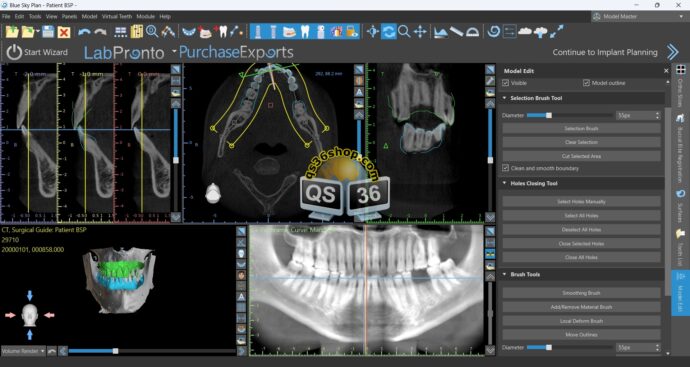This screenshot has height=367, width=690.
Task: Click the cloud upload toolbar icon
Action: point(540,32)
